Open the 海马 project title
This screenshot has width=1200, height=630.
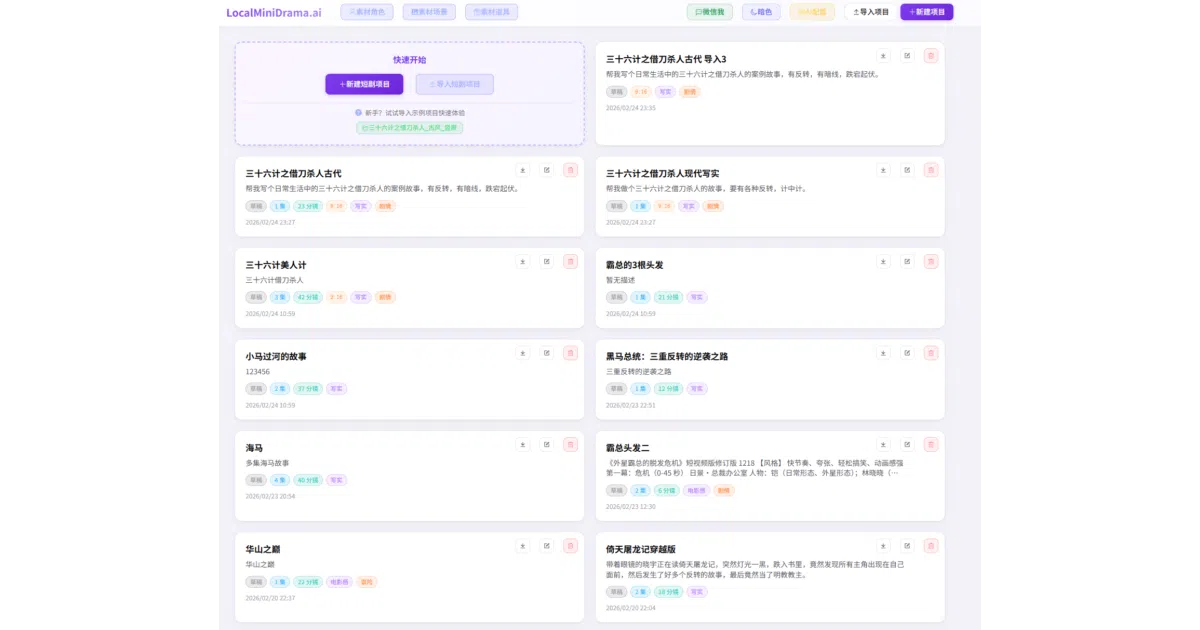click(x=254, y=448)
